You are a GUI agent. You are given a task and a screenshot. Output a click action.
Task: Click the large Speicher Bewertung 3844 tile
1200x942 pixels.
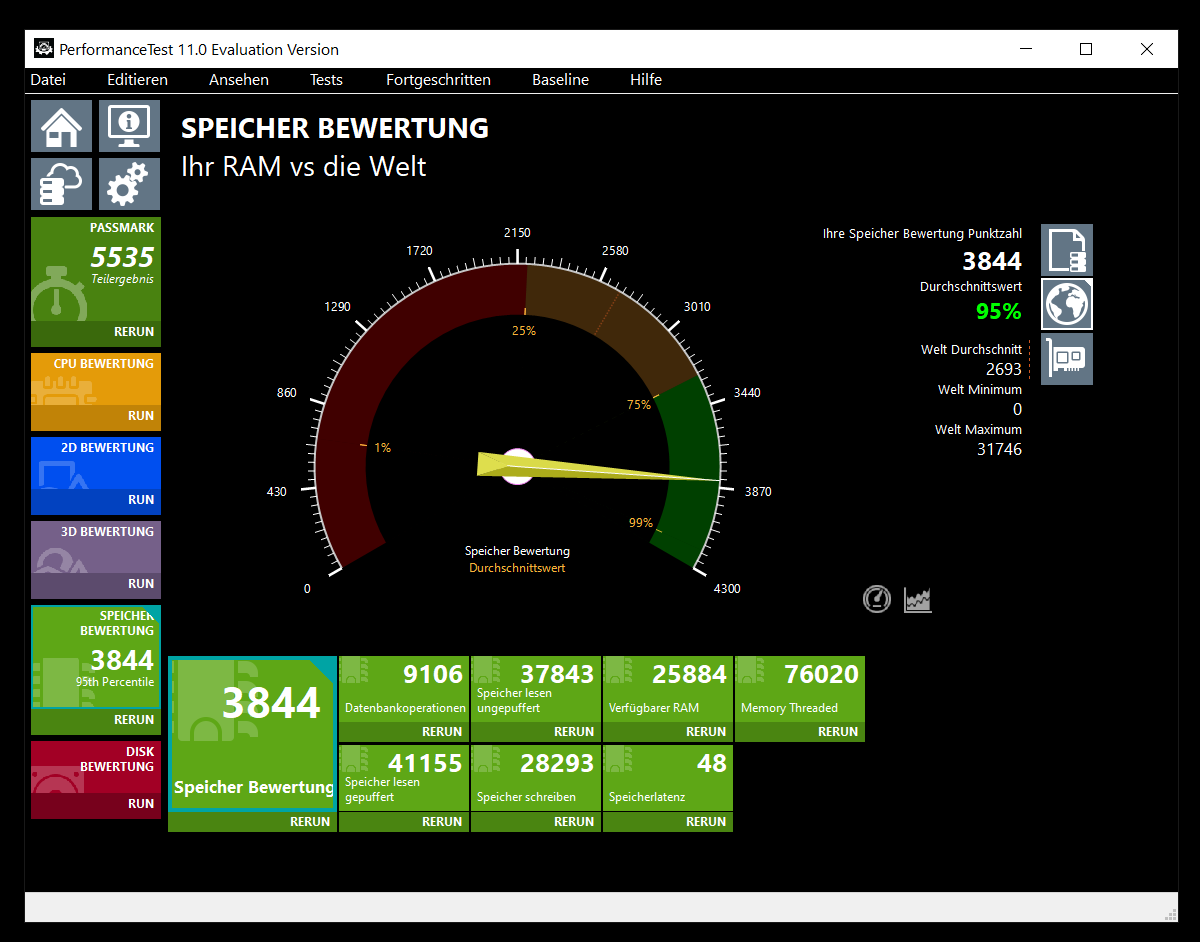tap(252, 733)
